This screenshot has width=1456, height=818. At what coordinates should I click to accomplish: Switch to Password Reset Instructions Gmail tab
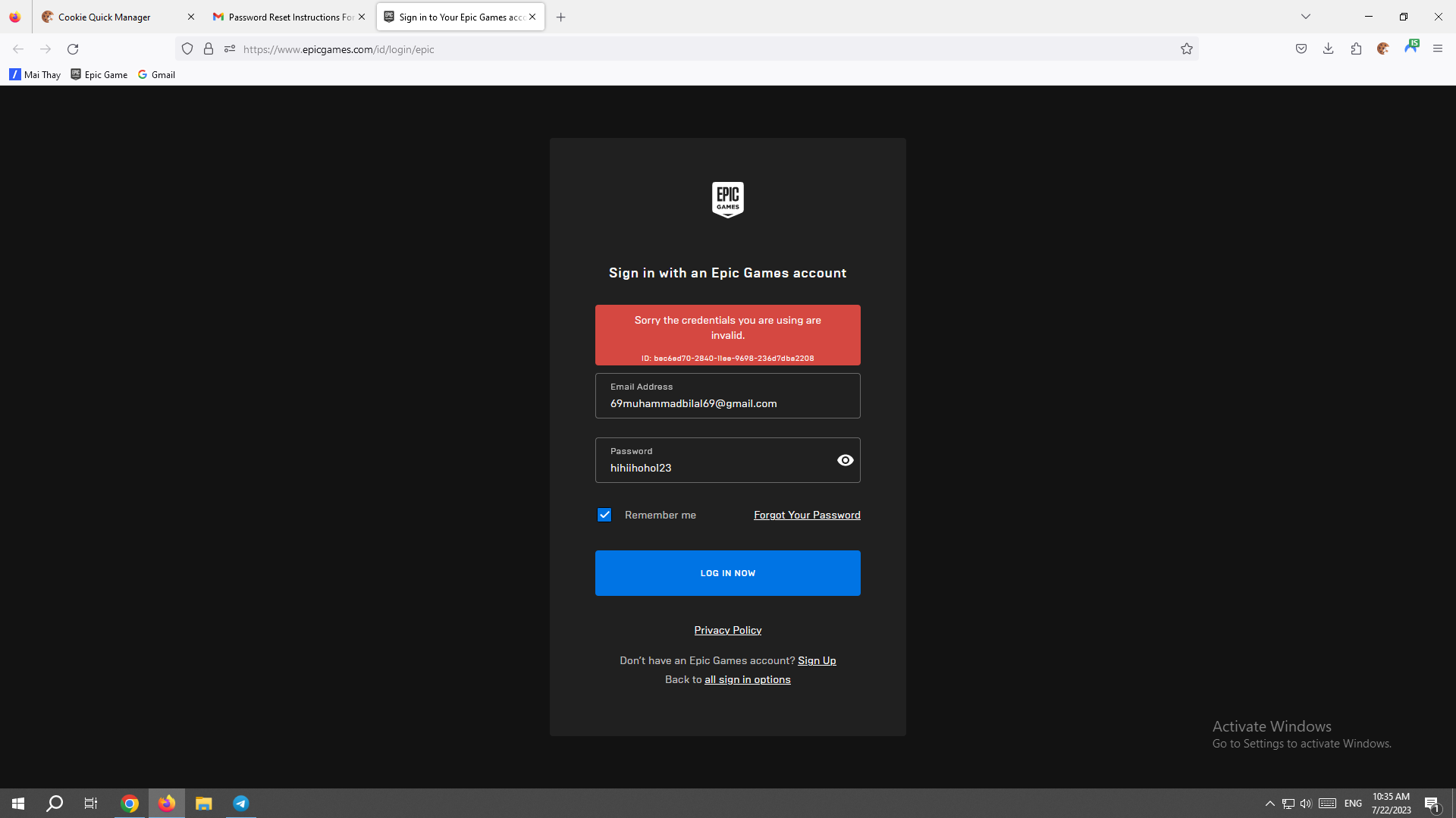288,17
